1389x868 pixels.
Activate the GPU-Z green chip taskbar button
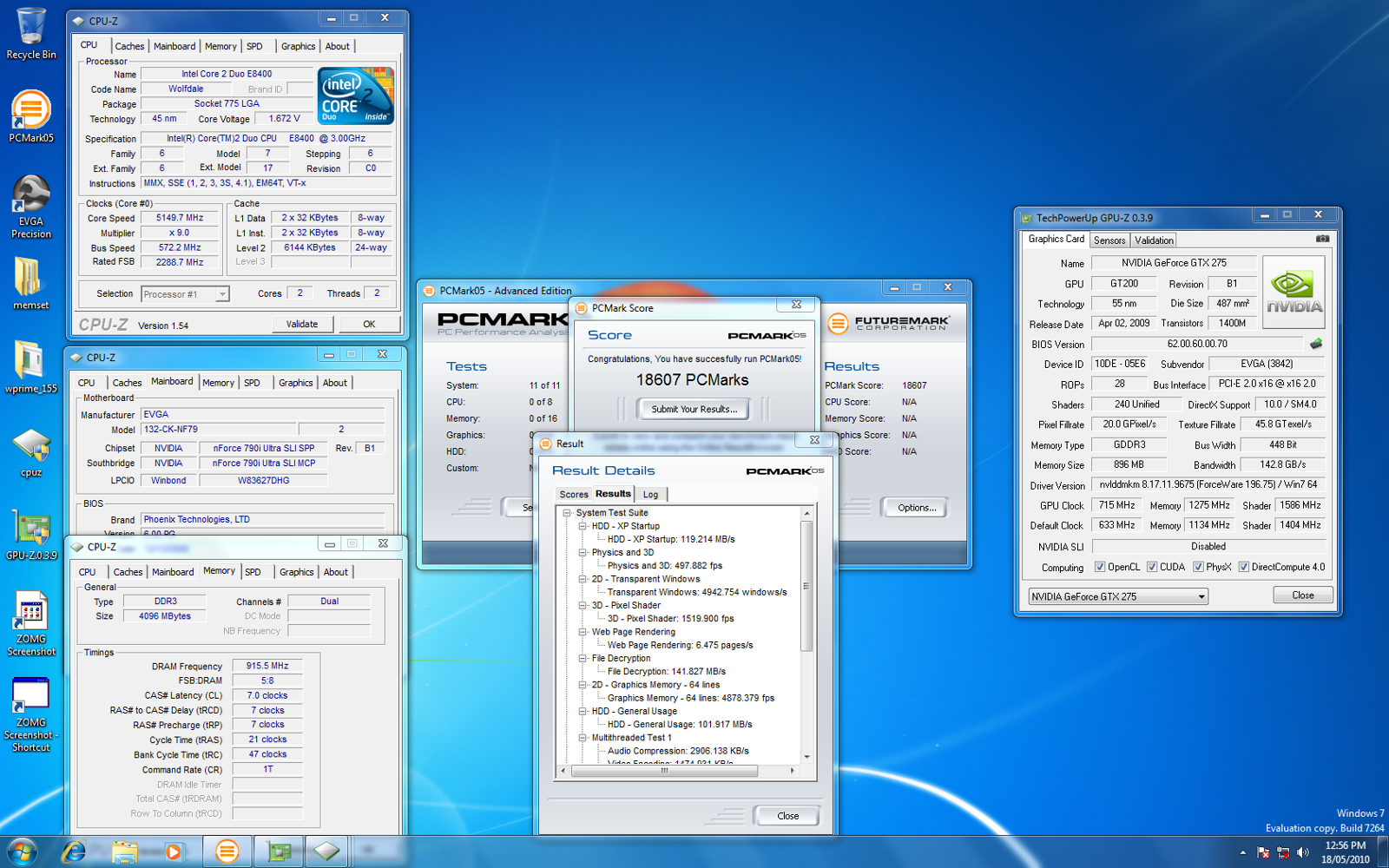pyautogui.click(x=279, y=852)
